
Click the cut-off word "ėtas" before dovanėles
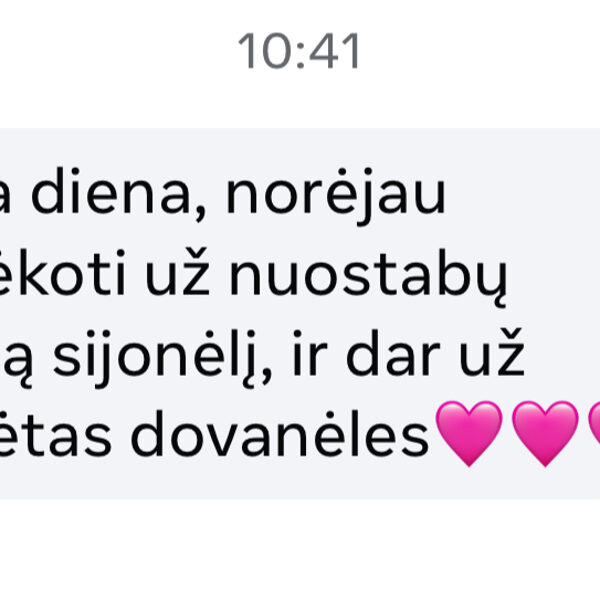(x=56, y=433)
